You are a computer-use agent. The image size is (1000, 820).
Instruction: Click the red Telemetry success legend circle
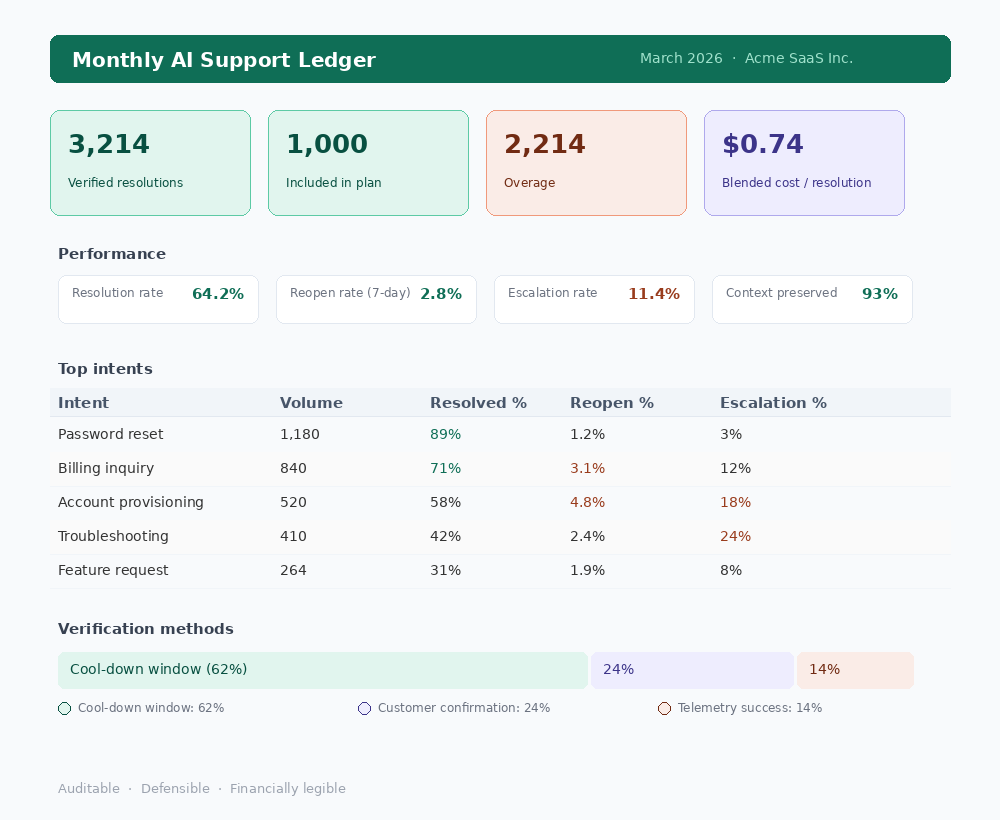(665, 709)
